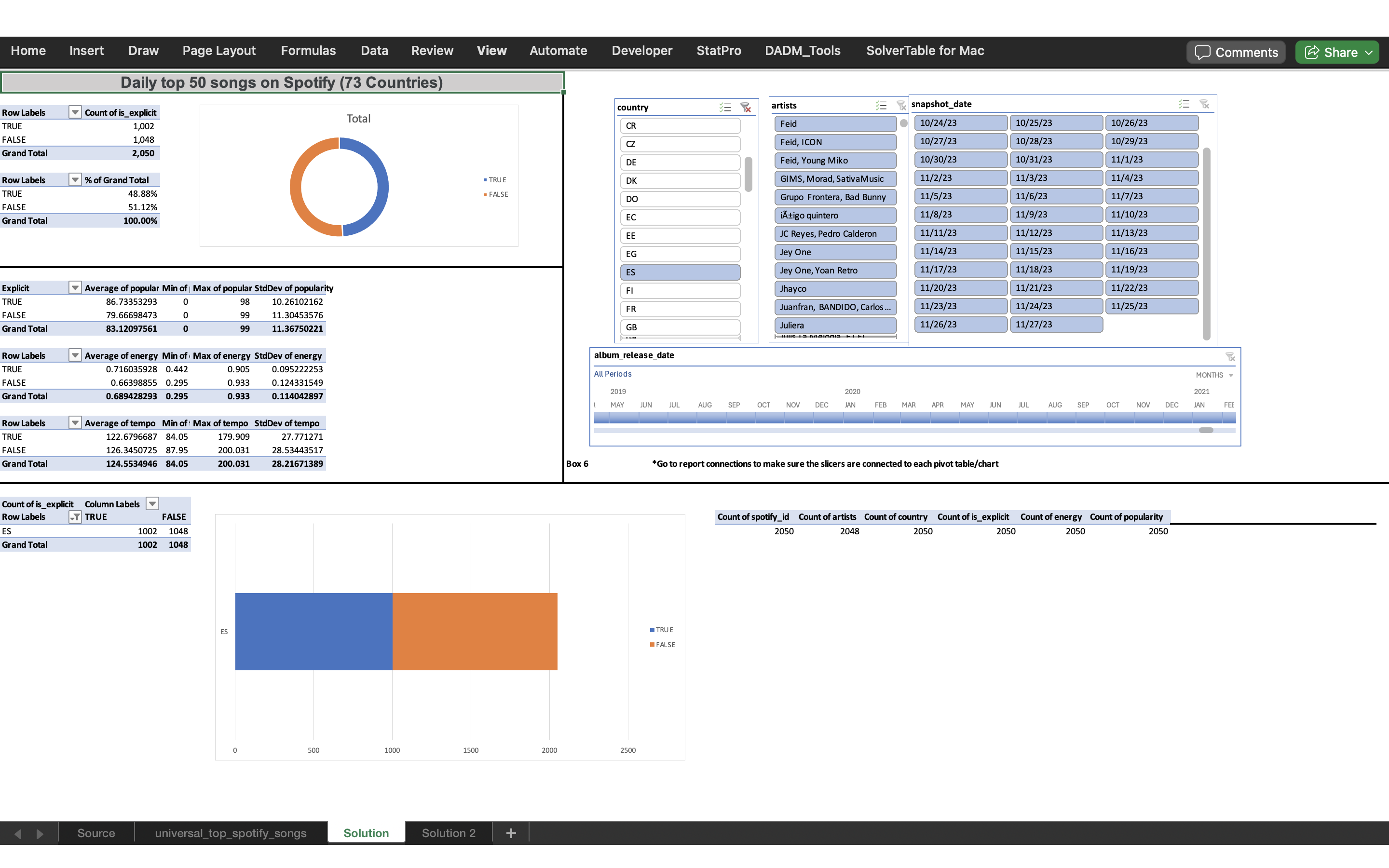This screenshot has height=868, width=1389.
Task: Select ES in country slicer
Action: [x=680, y=272]
